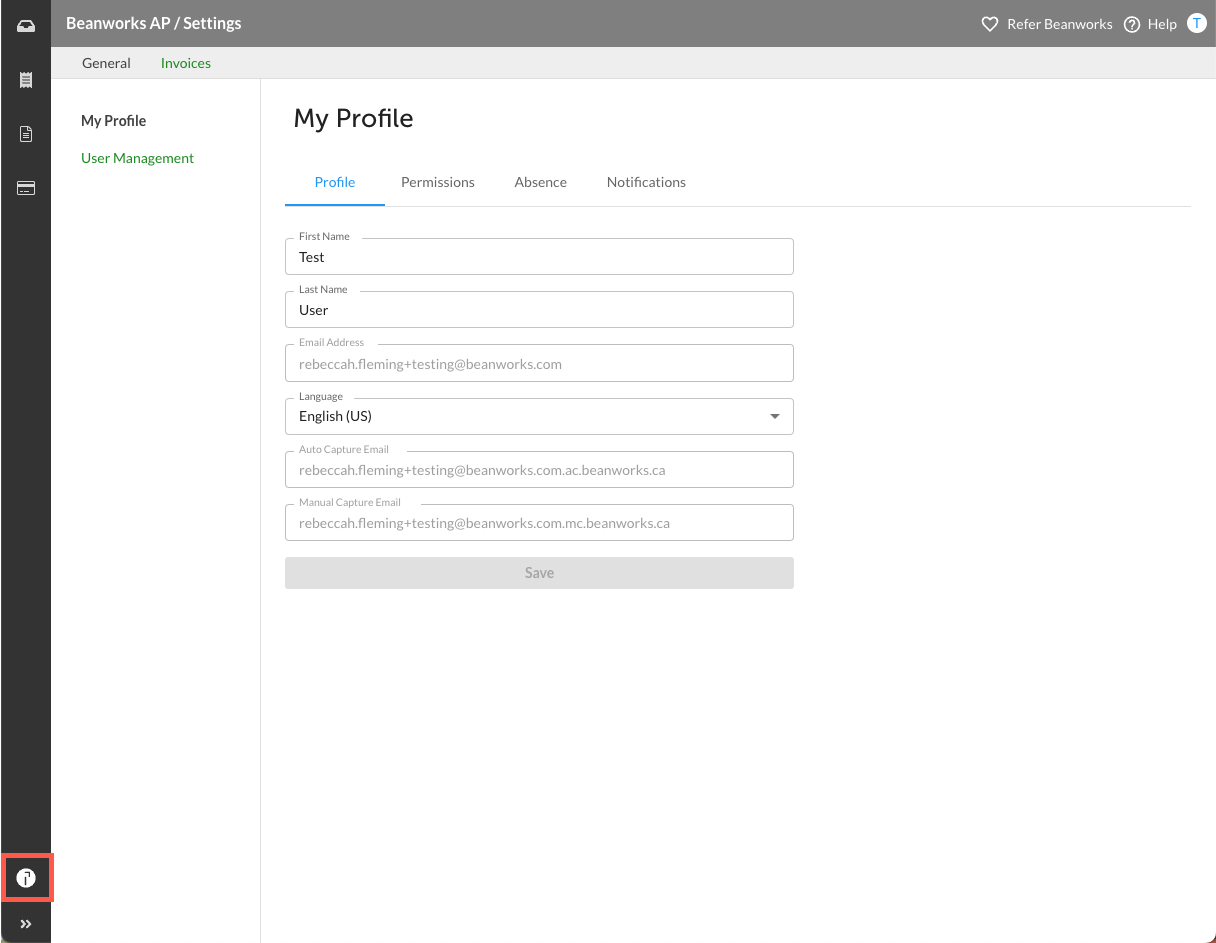Image resolution: width=1216 pixels, height=943 pixels.
Task: Click the First Name field
Action: coord(539,257)
